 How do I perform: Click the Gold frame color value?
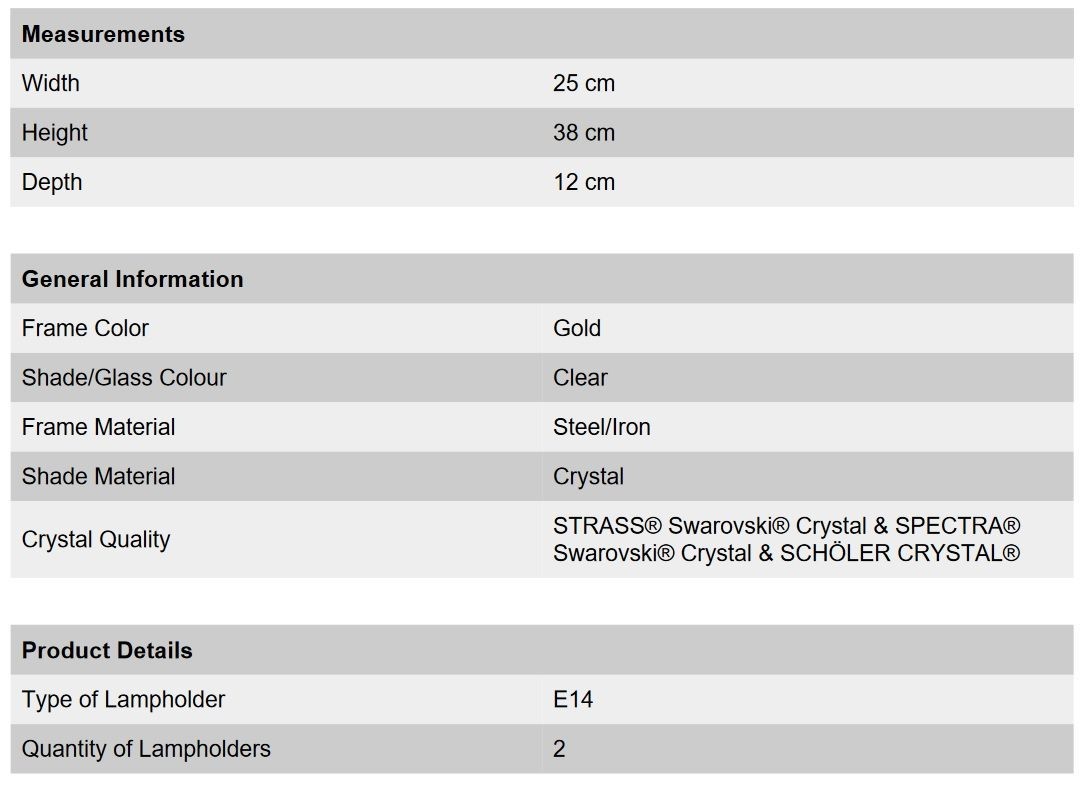click(576, 328)
